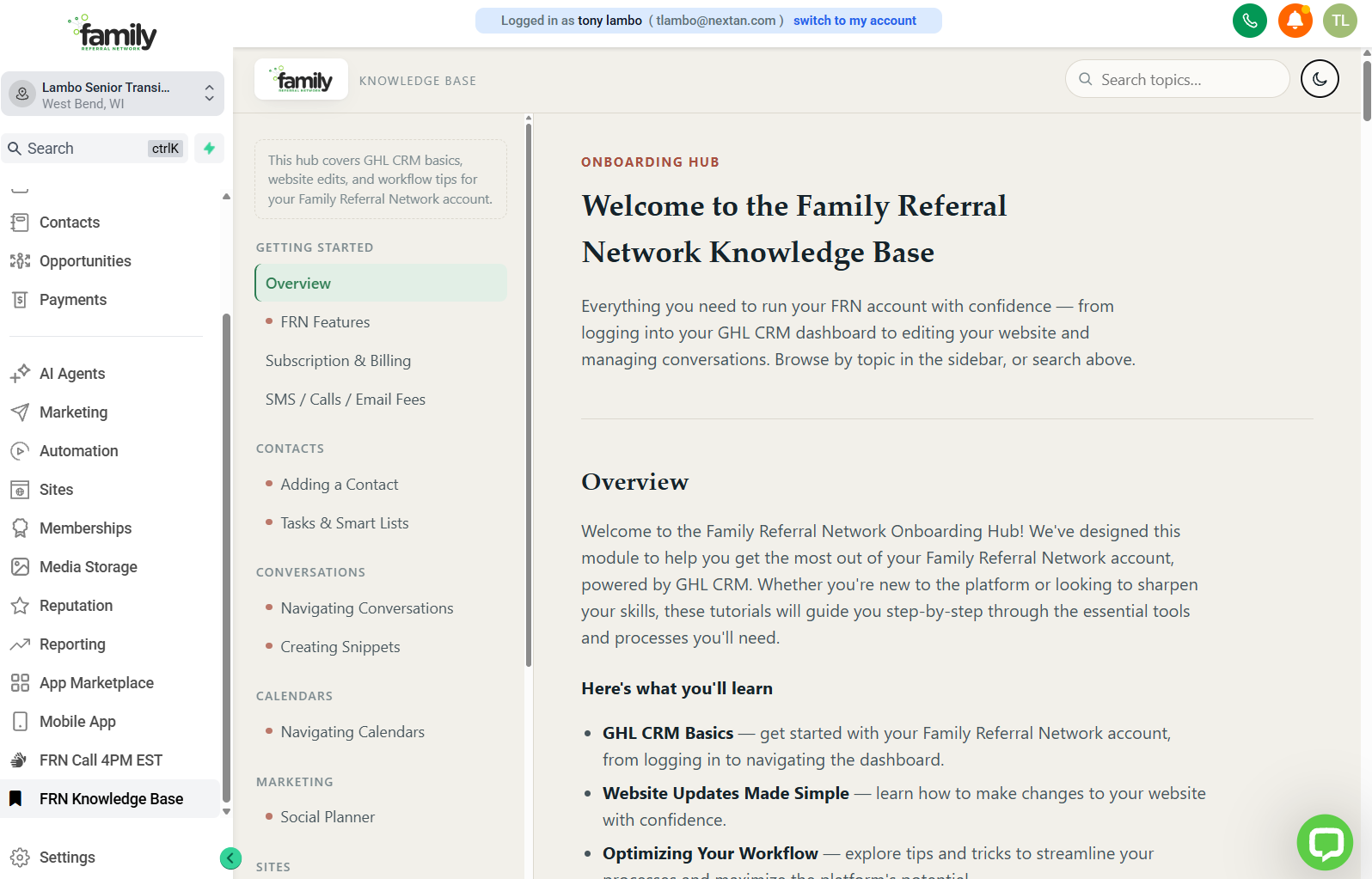Click the AI Agents sparkle icon
Image resolution: width=1372 pixels, height=879 pixels.
pos(20,374)
